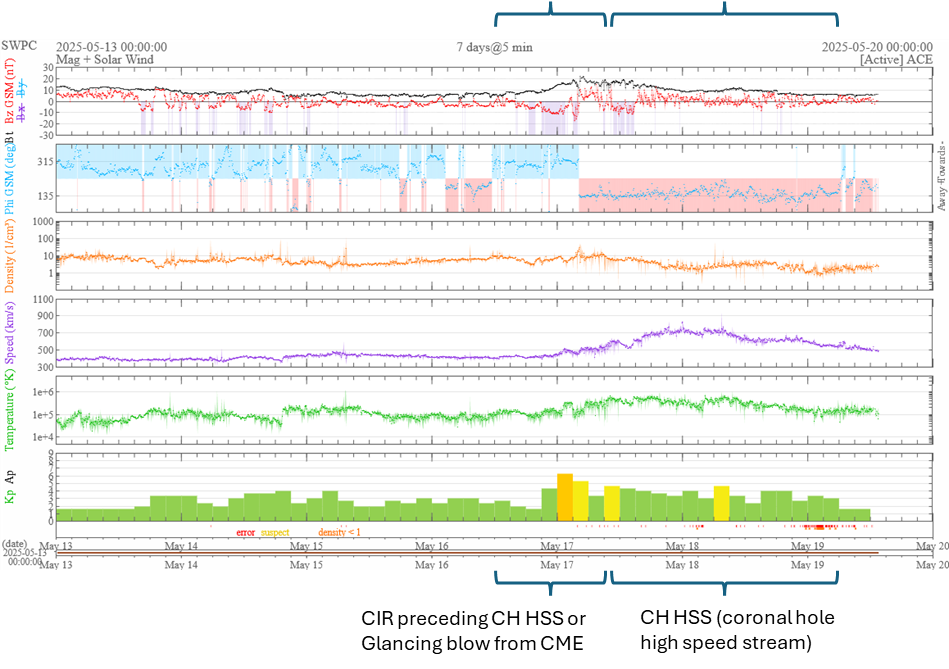Click the start date 2025-05-13 00:00:00
Image resolution: width=949 pixels, height=669 pixels.
tap(111, 47)
